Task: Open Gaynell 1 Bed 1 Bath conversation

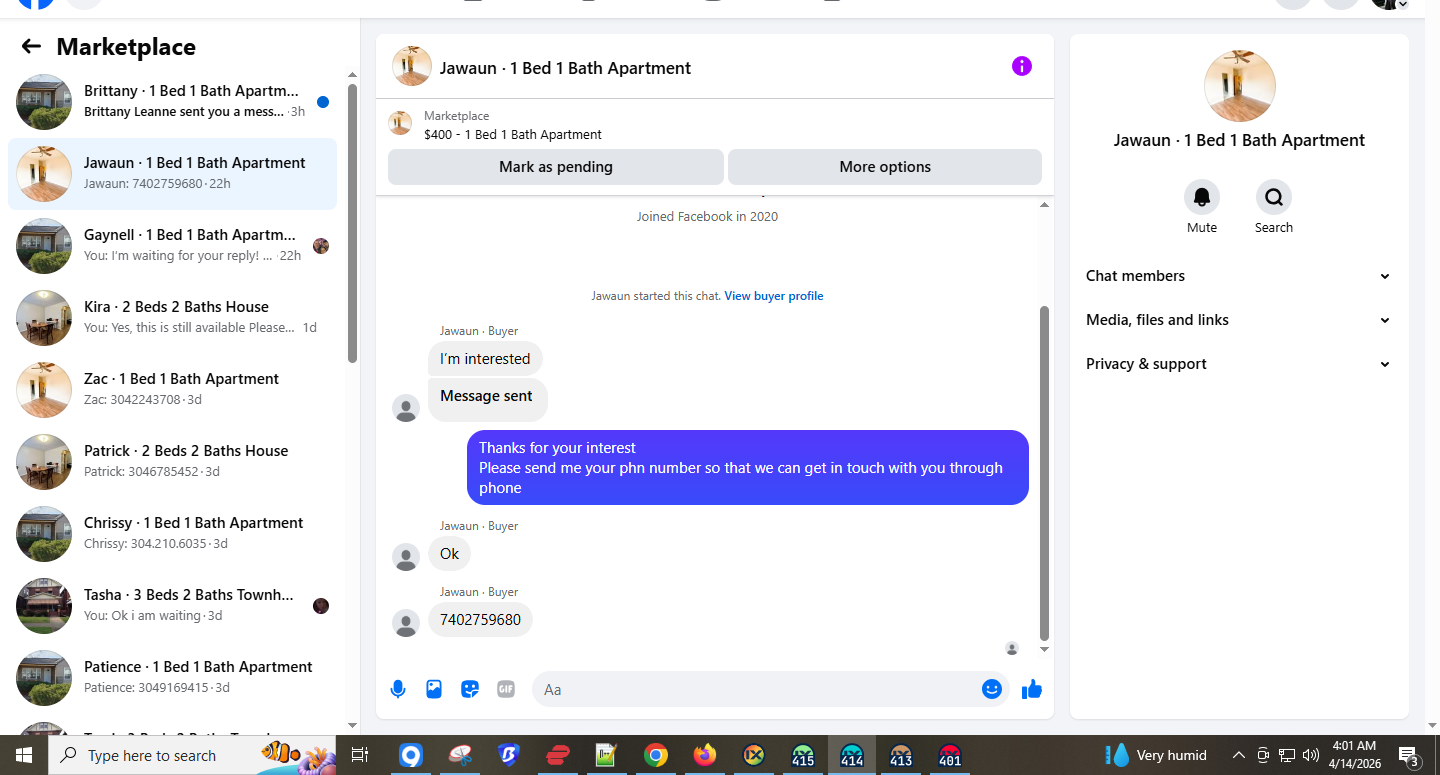Action: 172,246
